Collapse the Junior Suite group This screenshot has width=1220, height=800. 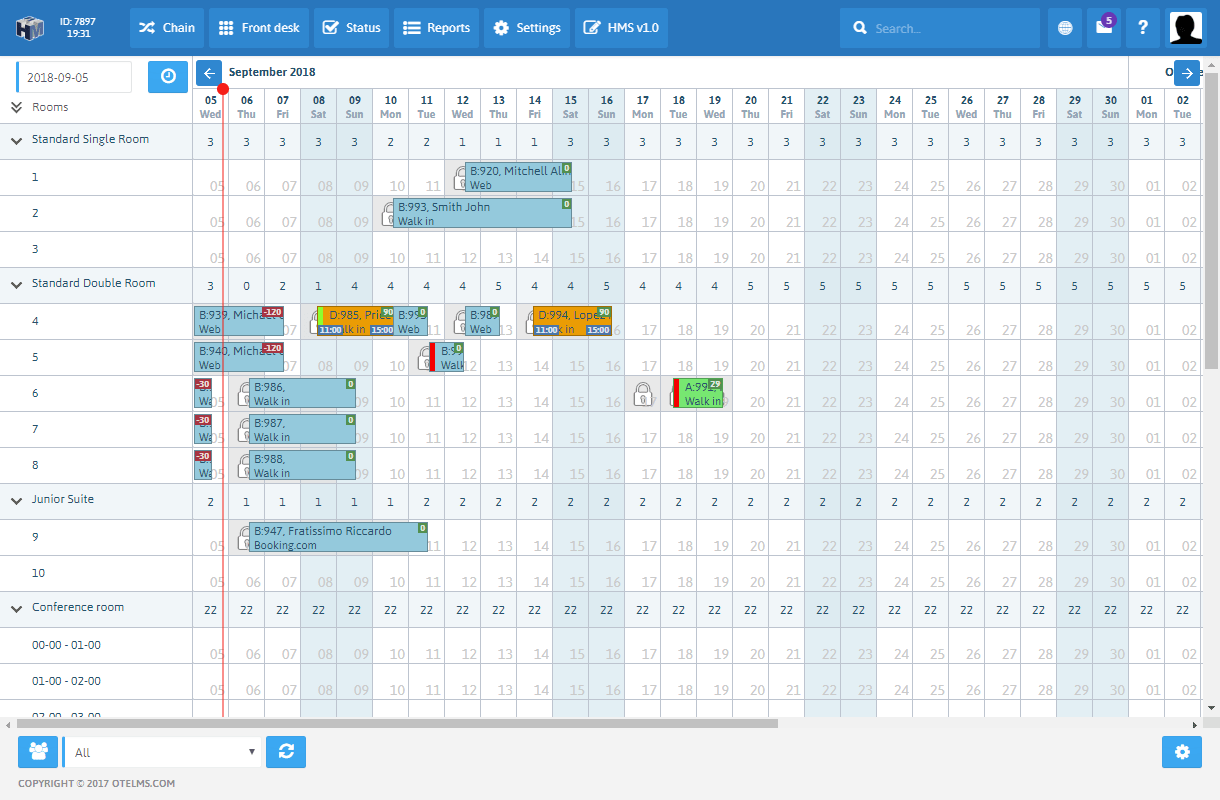pyautogui.click(x=16, y=501)
